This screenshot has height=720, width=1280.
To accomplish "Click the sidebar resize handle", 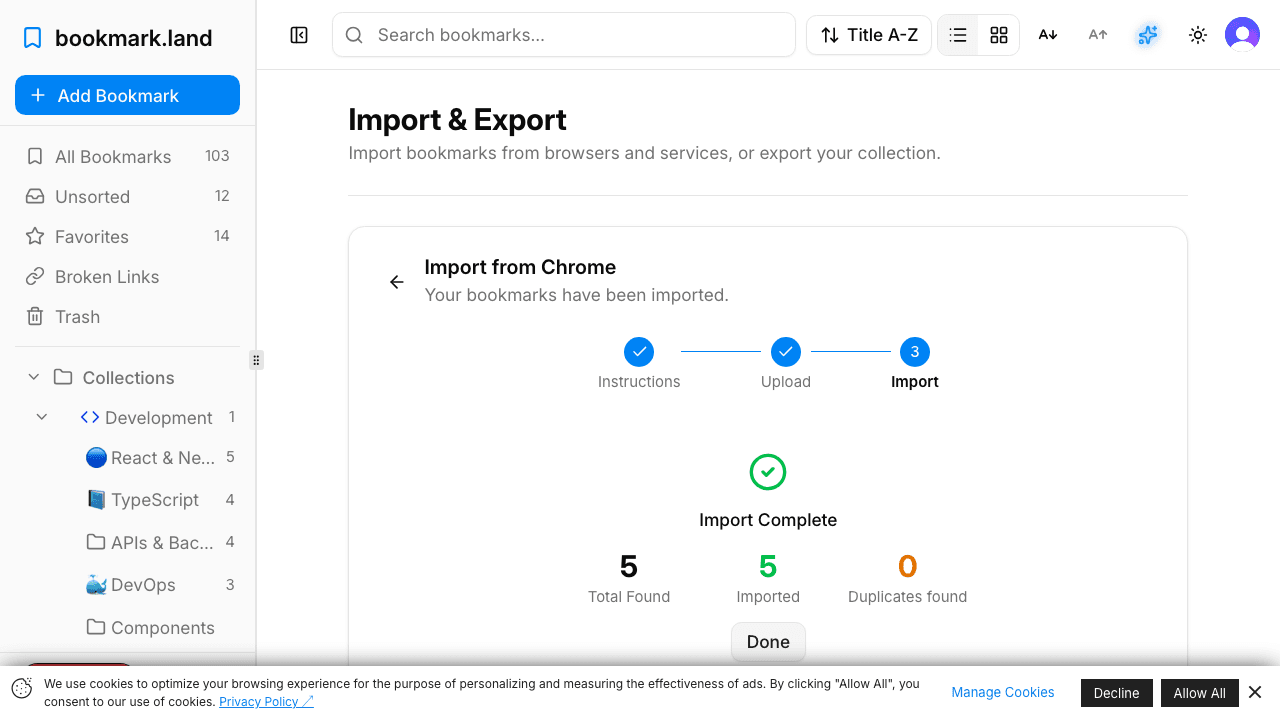I will 256,360.
